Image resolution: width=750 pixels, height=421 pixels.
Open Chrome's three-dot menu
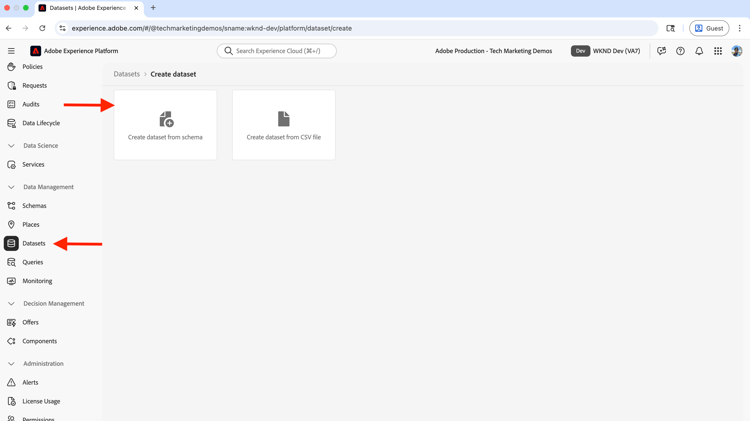point(739,28)
